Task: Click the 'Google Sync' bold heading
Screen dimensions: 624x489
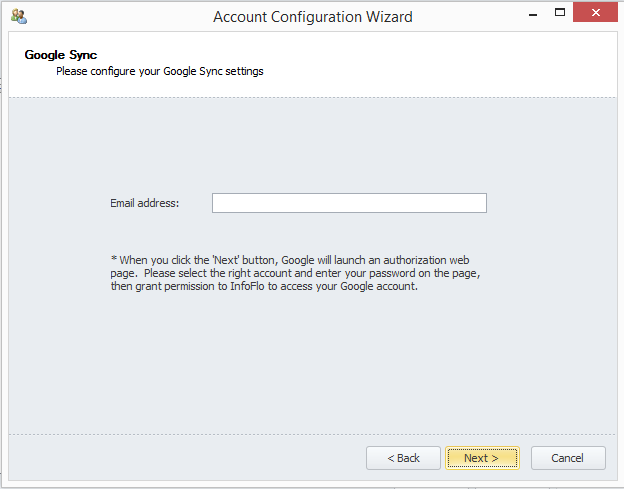Action: coord(61,55)
